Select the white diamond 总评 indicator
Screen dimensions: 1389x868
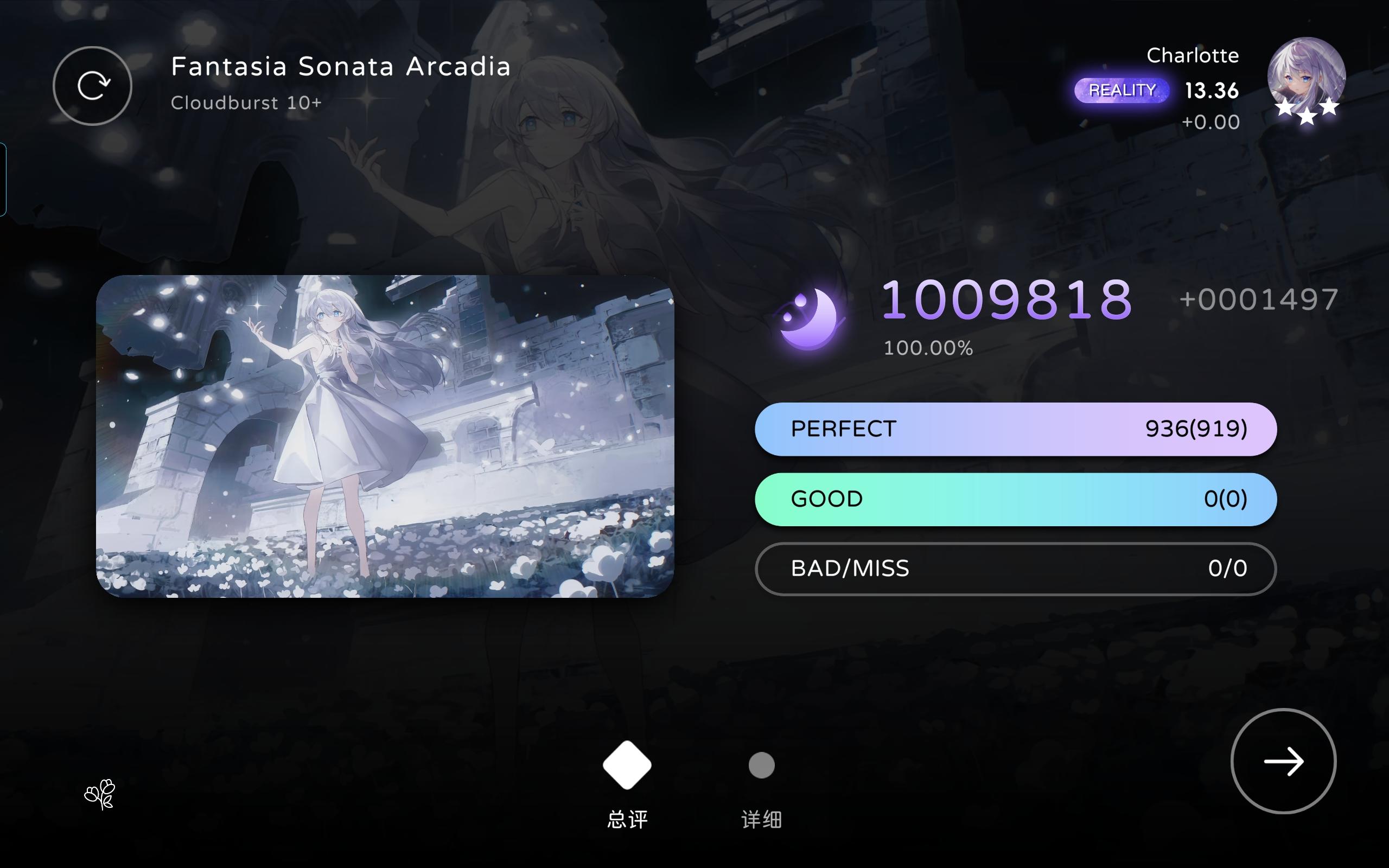pos(627,765)
